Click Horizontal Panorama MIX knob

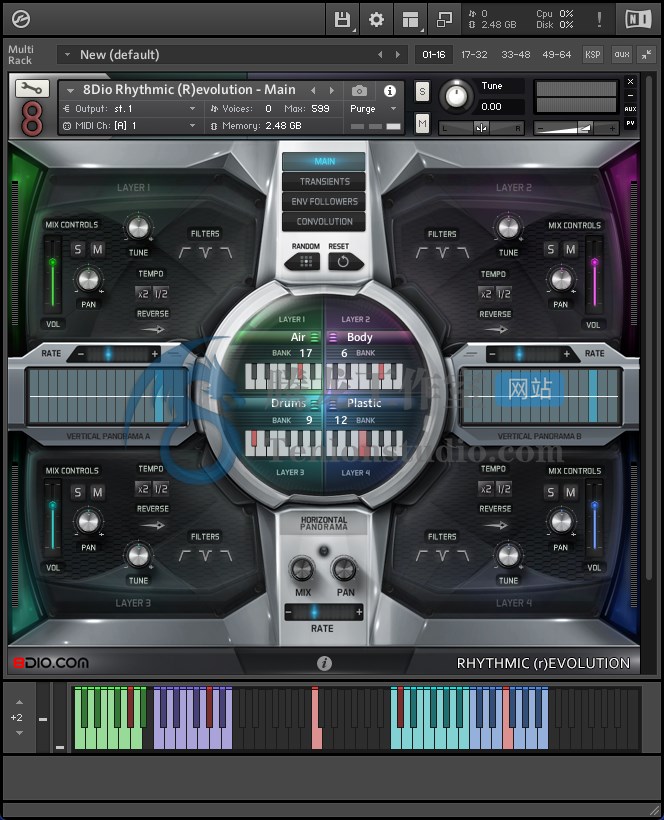tap(303, 570)
